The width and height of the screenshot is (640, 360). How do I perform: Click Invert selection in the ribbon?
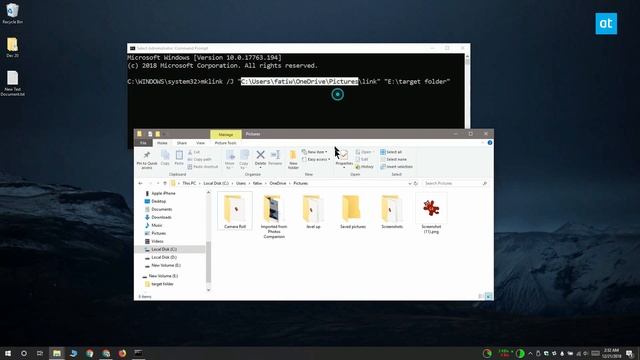tap(396, 167)
